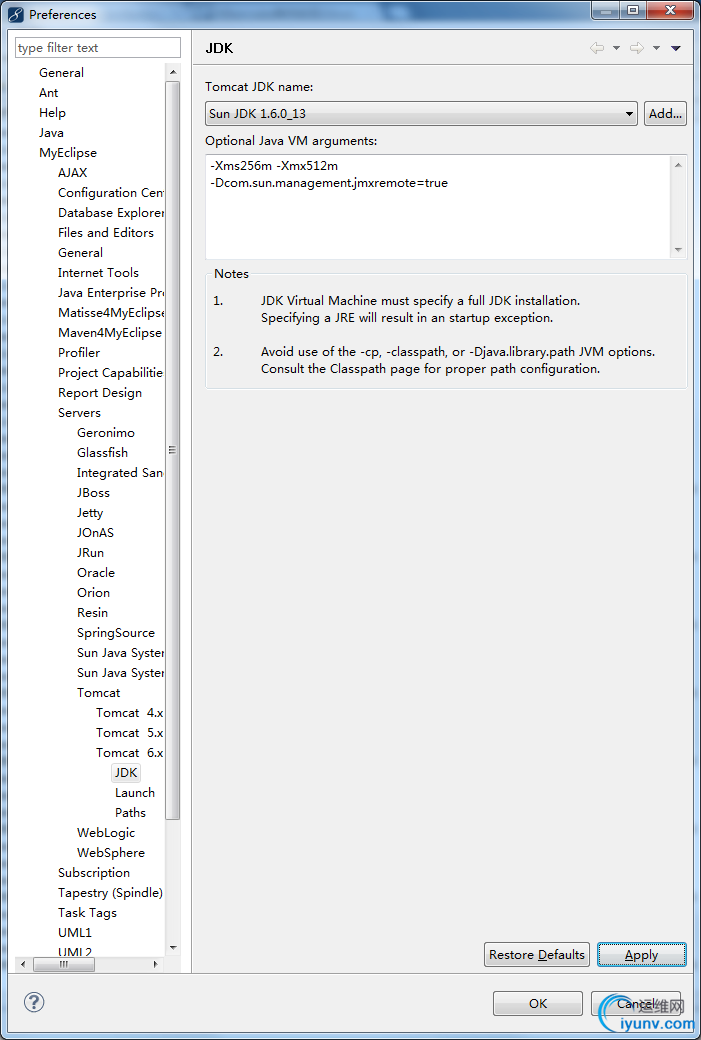Select the WebSphere server node
The image size is (701, 1040).
click(x=110, y=852)
